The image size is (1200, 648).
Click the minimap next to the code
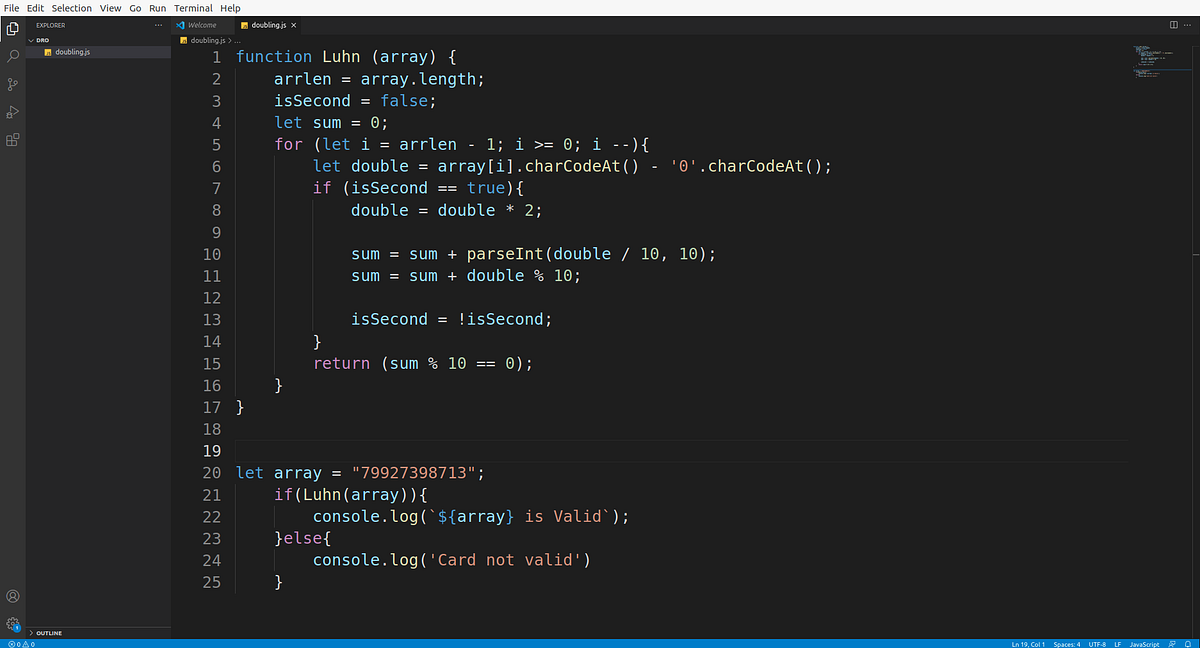tap(1155, 60)
